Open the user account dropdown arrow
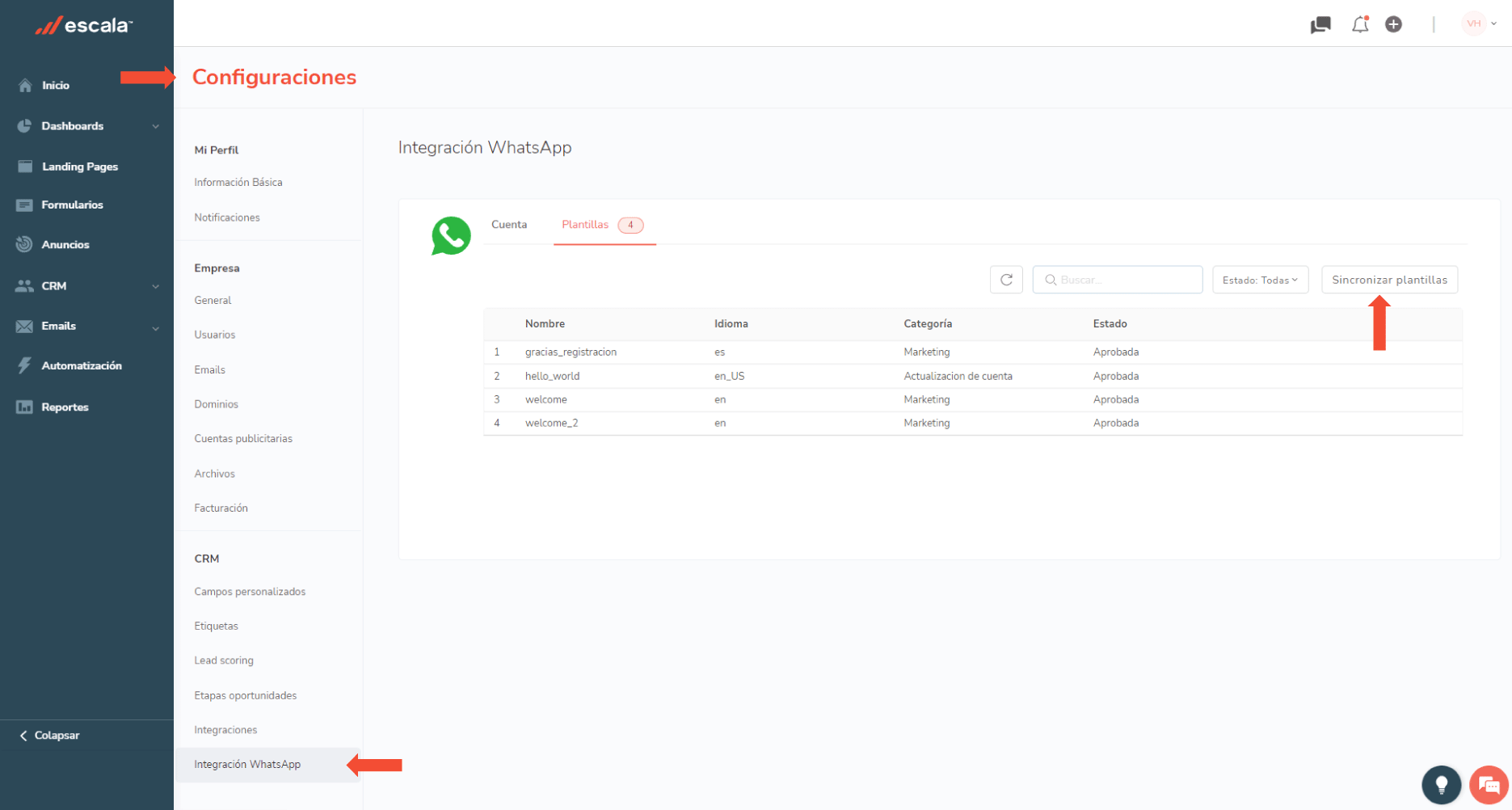Viewport: 1512px width, 810px height. click(x=1494, y=23)
